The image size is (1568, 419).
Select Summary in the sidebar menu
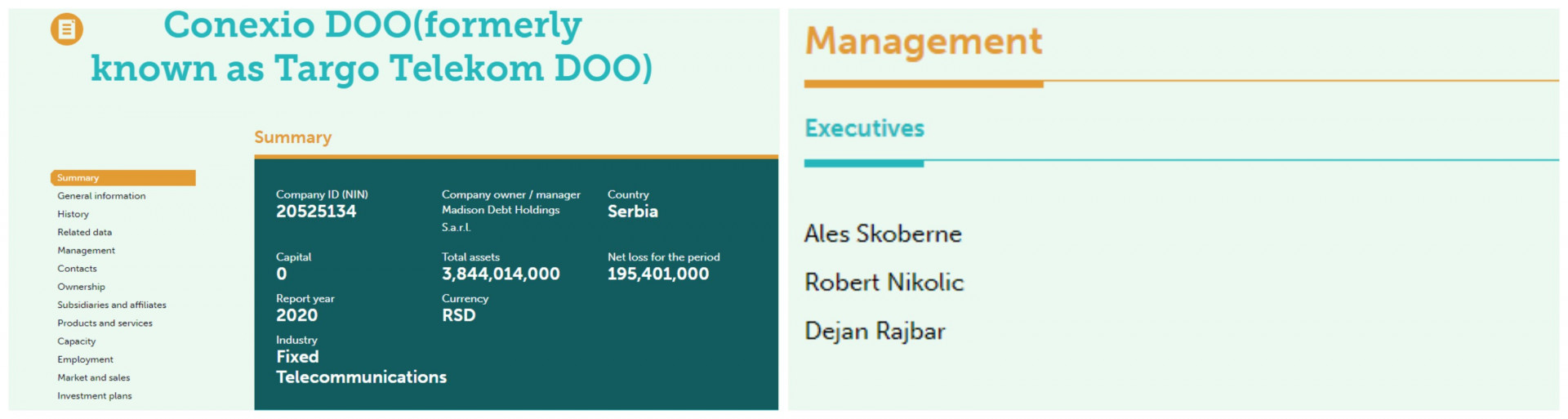coord(78,178)
